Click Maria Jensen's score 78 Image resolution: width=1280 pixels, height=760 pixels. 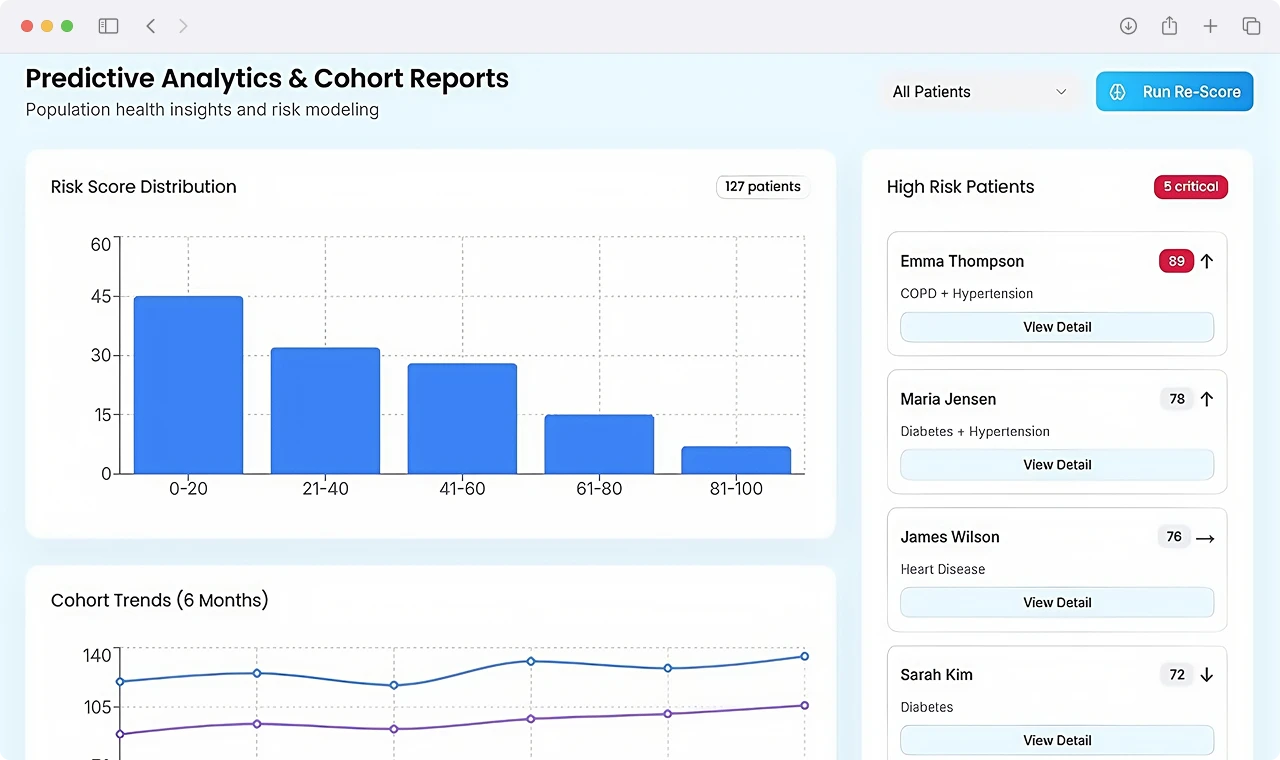click(x=1177, y=399)
